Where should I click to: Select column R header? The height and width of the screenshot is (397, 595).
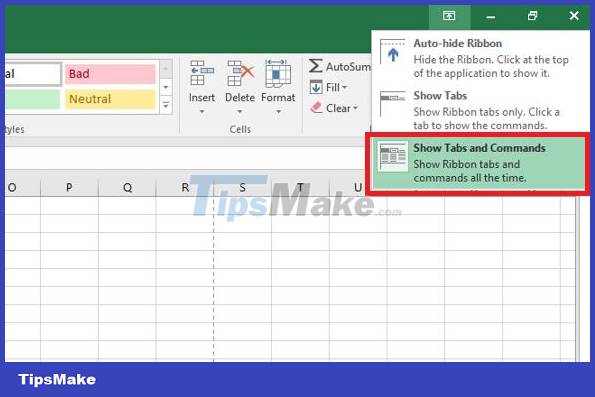pos(185,187)
